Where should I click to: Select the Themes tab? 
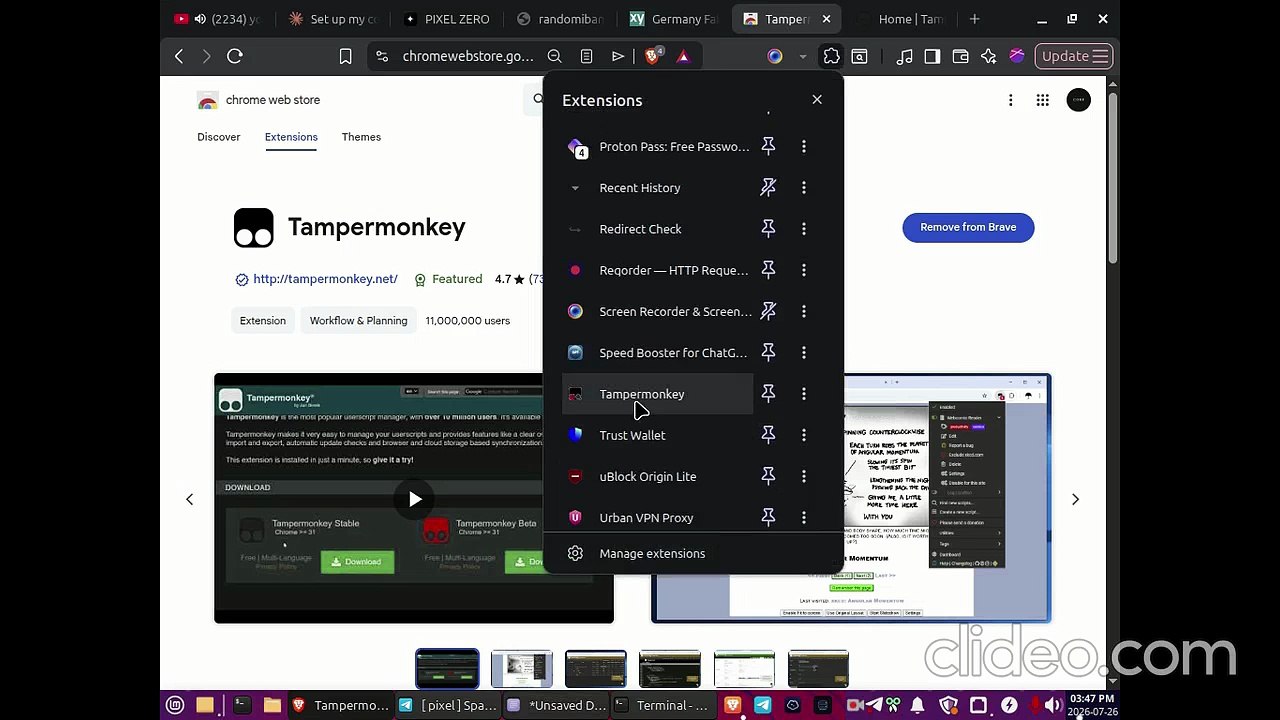pyautogui.click(x=361, y=137)
